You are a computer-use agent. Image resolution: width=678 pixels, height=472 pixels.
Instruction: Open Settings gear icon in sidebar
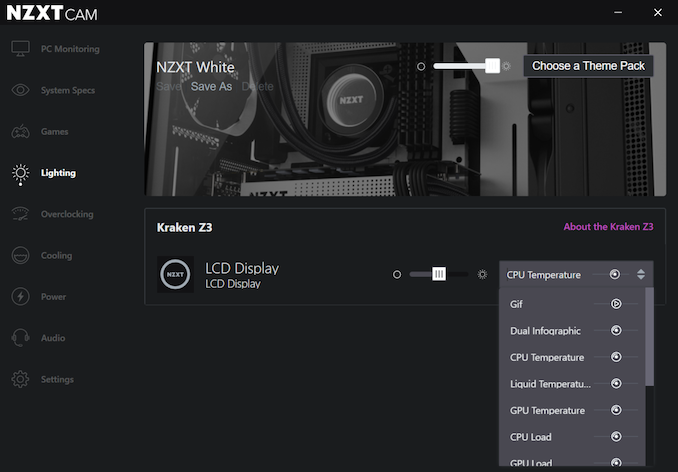pos(20,379)
